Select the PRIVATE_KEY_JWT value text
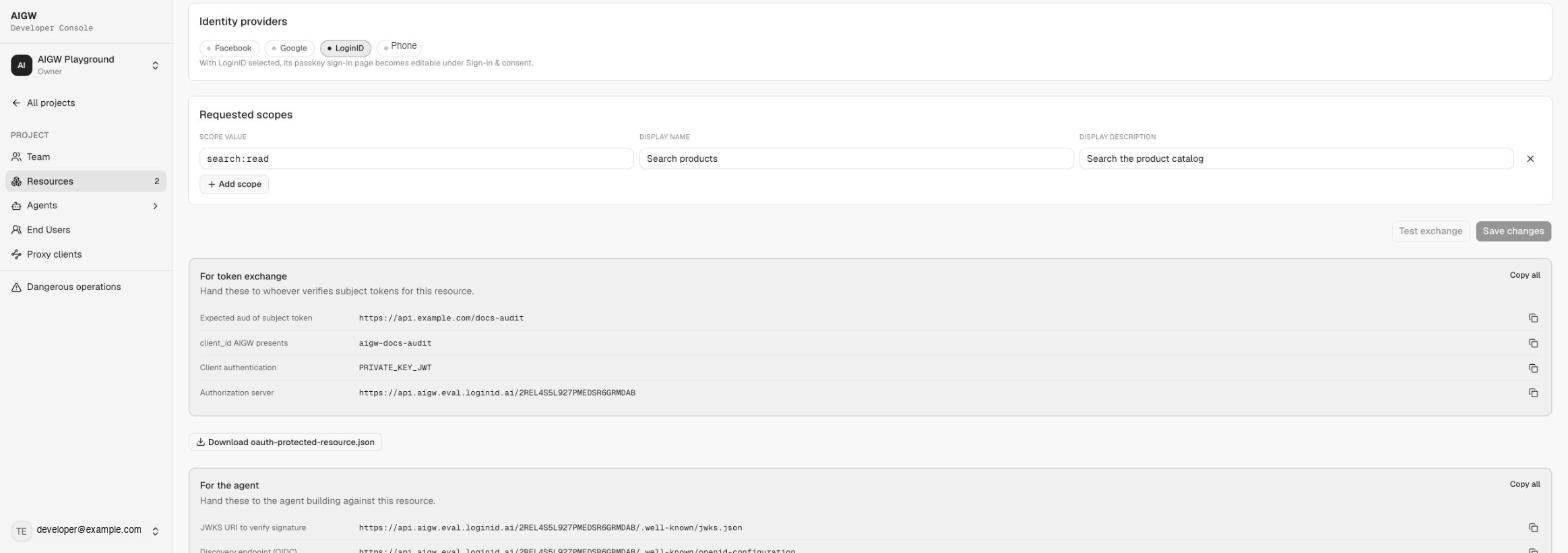Viewport: 1568px width, 553px height. click(395, 368)
